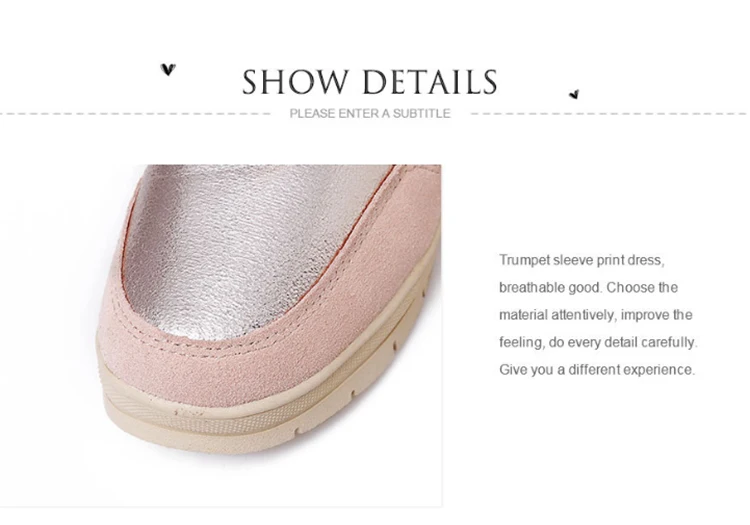
Task: Click the word SHOW in the heading
Action: tap(295, 82)
